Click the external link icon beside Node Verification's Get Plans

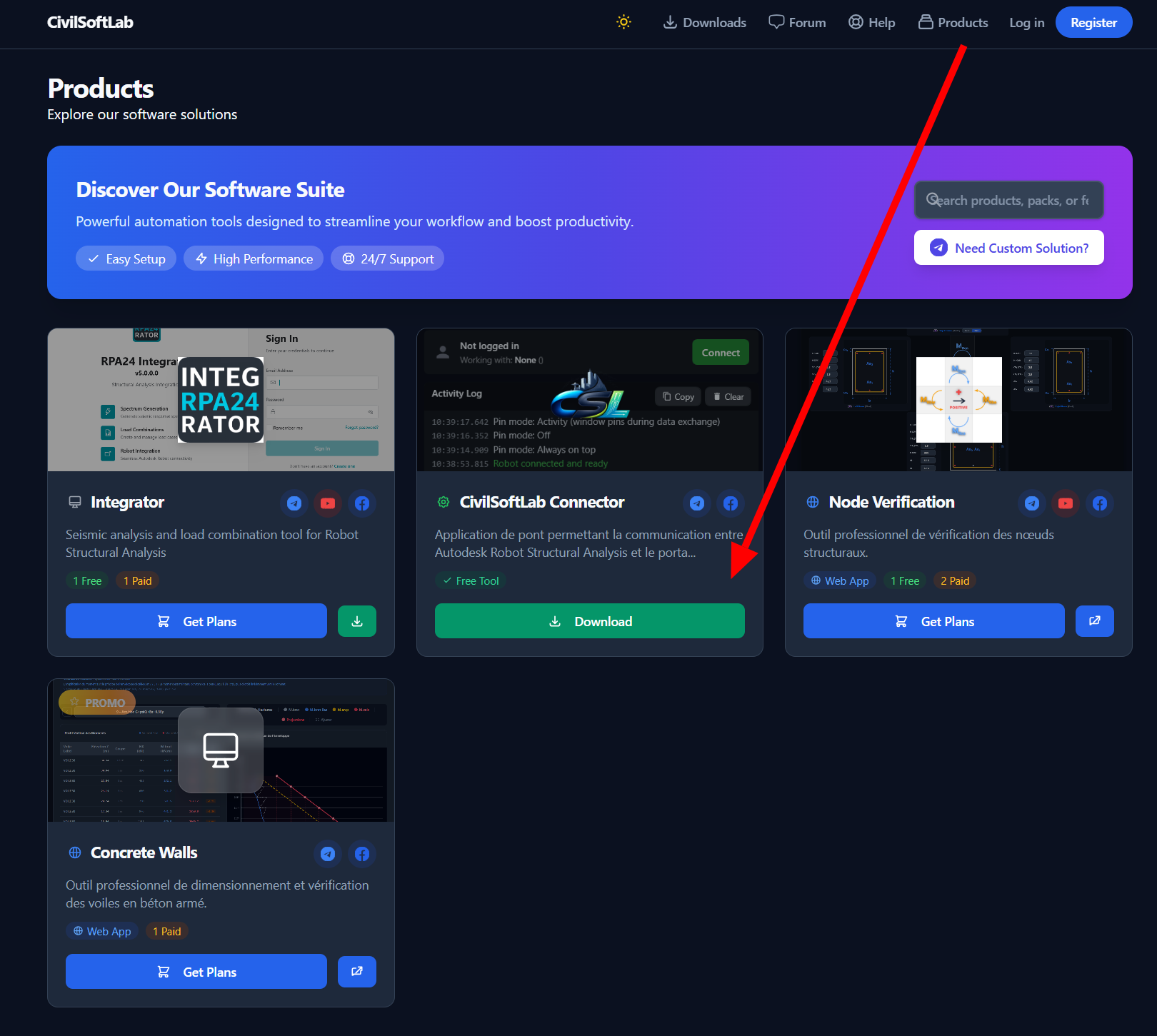[1094, 620]
